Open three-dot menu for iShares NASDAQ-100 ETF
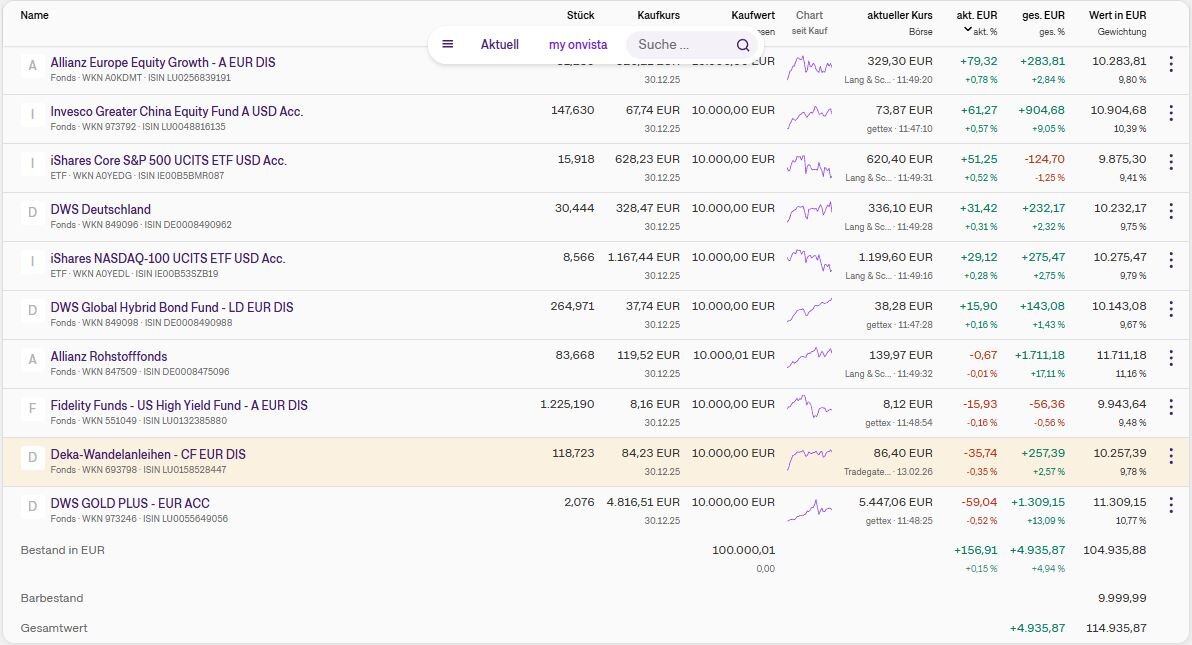1192x645 pixels. tap(1171, 260)
